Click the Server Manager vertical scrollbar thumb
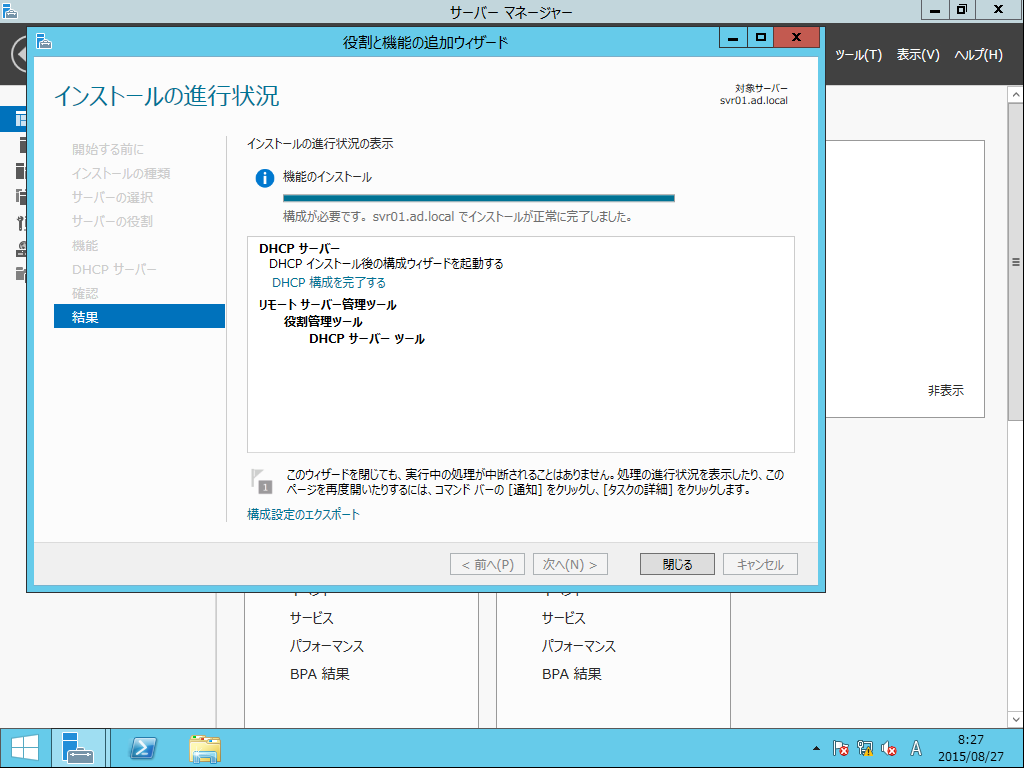1024x768 pixels. coord(1016,263)
